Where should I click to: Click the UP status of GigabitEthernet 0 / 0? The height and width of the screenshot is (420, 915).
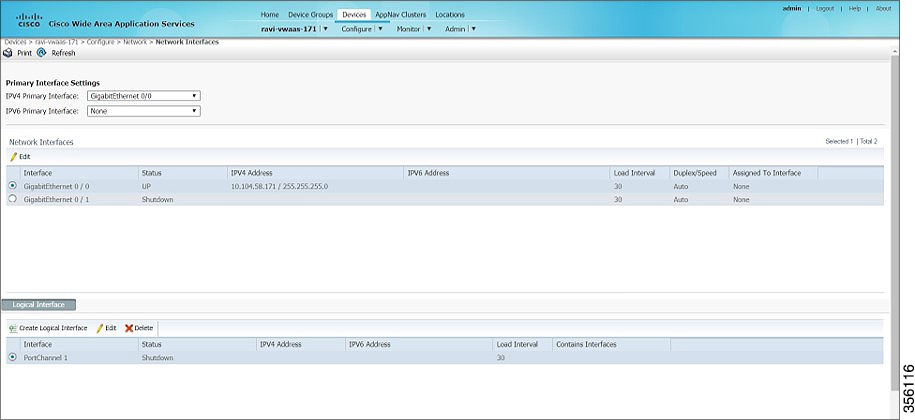click(146, 187)
